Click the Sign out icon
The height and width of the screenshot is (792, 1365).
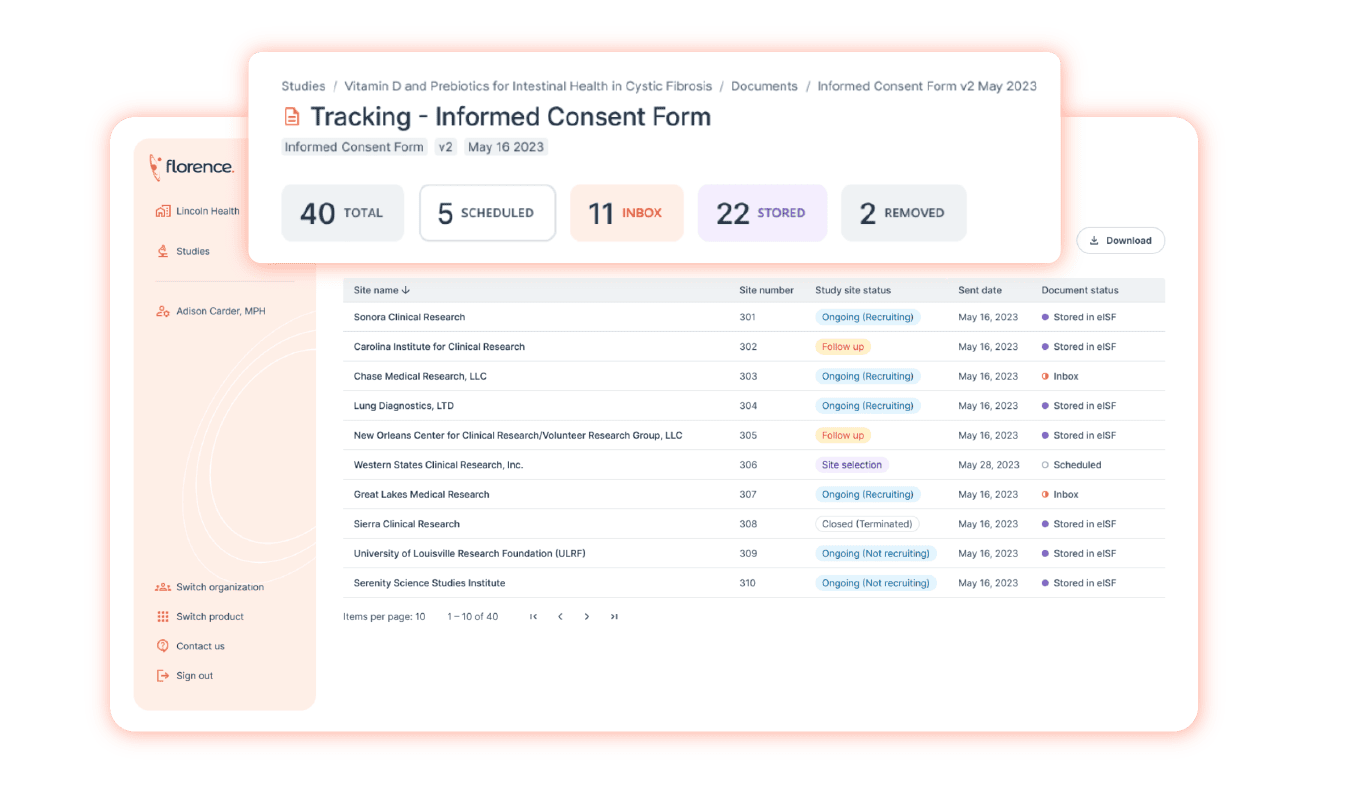(x=163, y=676)
